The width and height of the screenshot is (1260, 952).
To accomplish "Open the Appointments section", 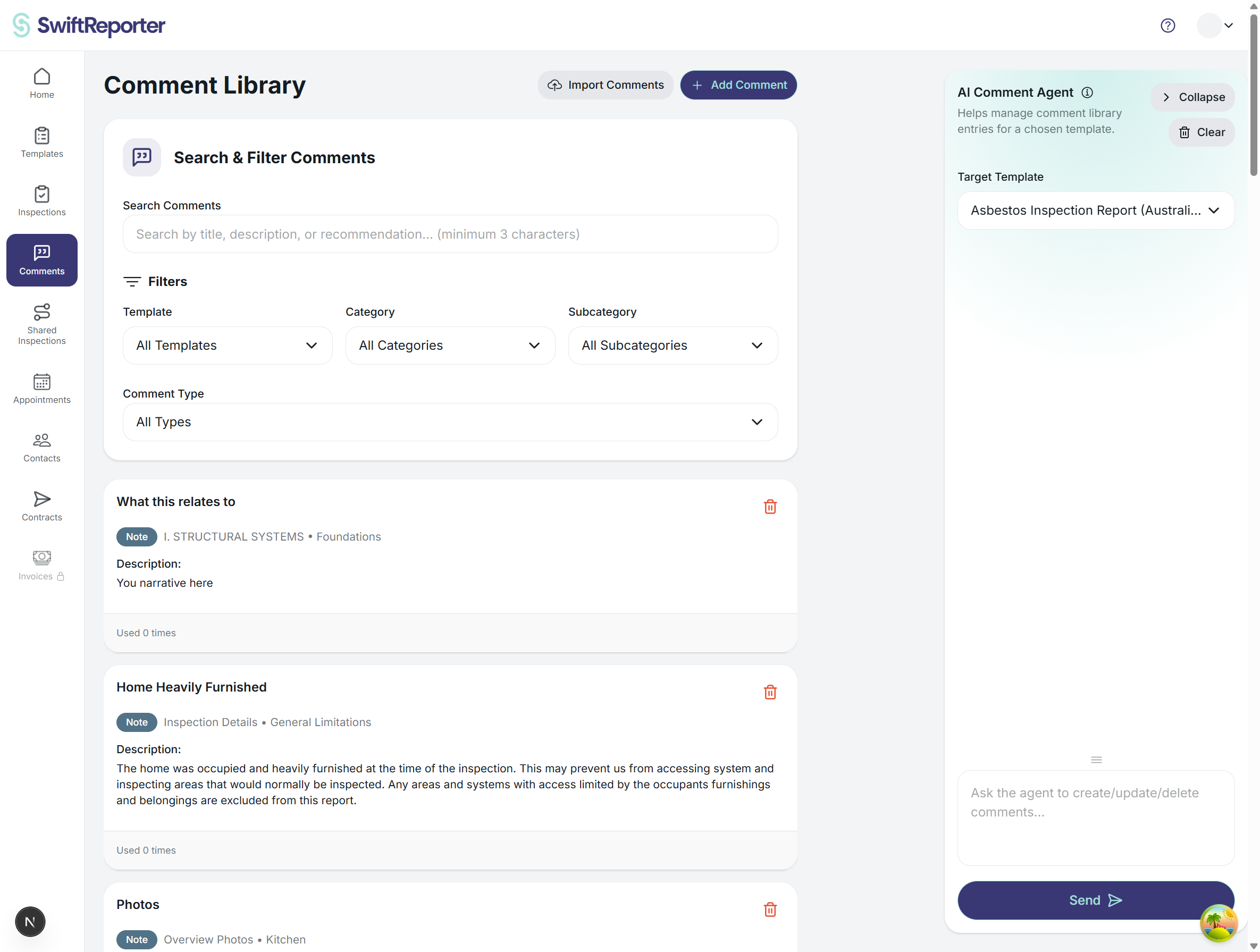I will 41,389.
